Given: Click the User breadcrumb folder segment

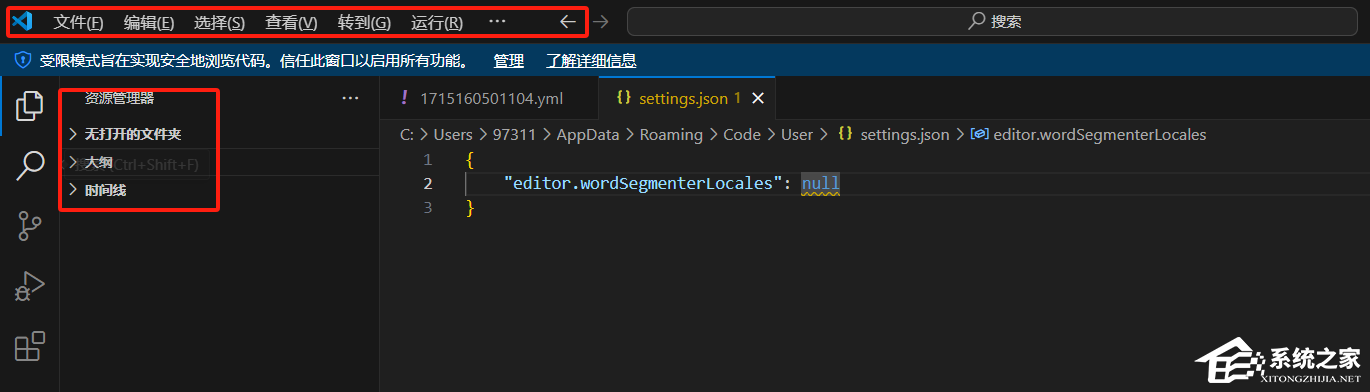Looking at the screenshot, I should tap(797, 134).
